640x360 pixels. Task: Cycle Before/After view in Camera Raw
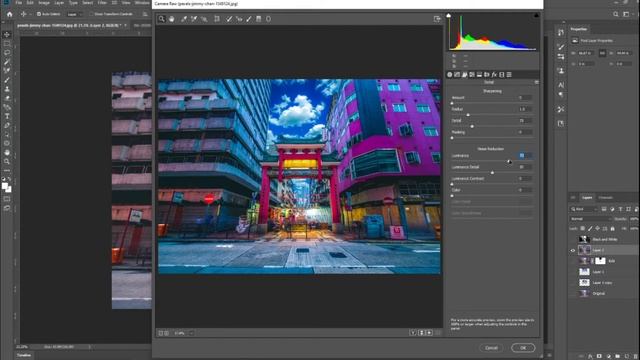pos(413,333)
